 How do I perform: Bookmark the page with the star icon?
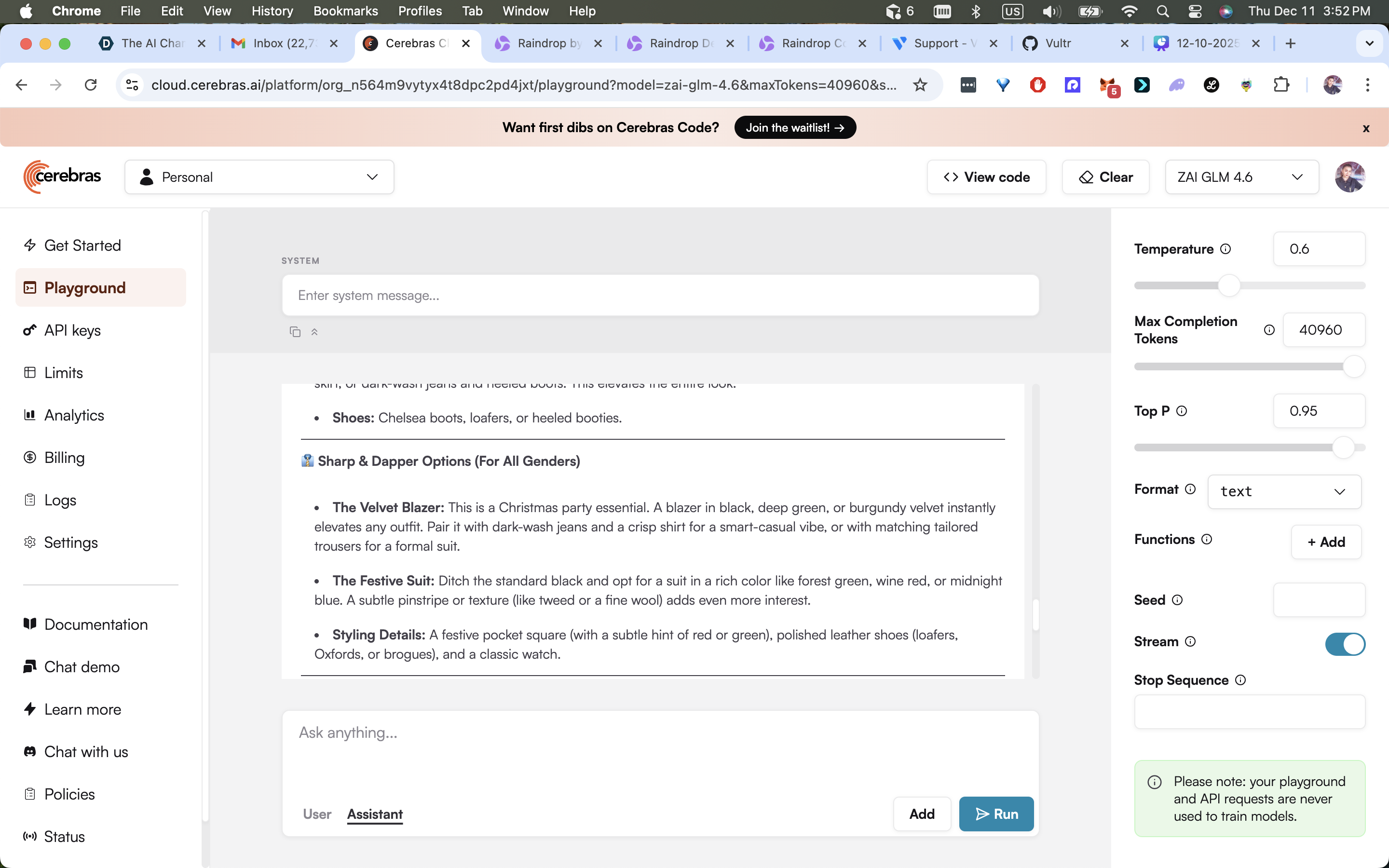click(920, 85)
